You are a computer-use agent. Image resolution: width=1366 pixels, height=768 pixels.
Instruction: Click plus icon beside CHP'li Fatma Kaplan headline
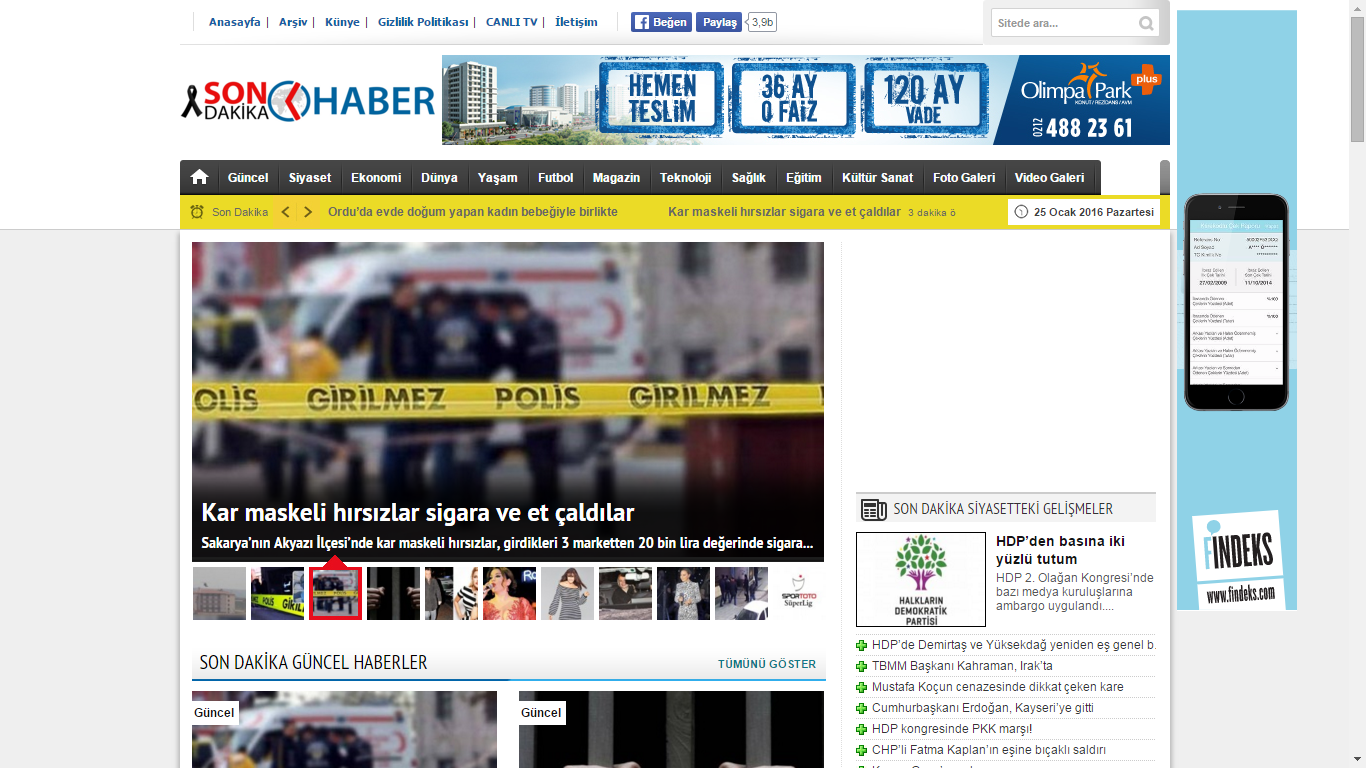coord(862,750)
